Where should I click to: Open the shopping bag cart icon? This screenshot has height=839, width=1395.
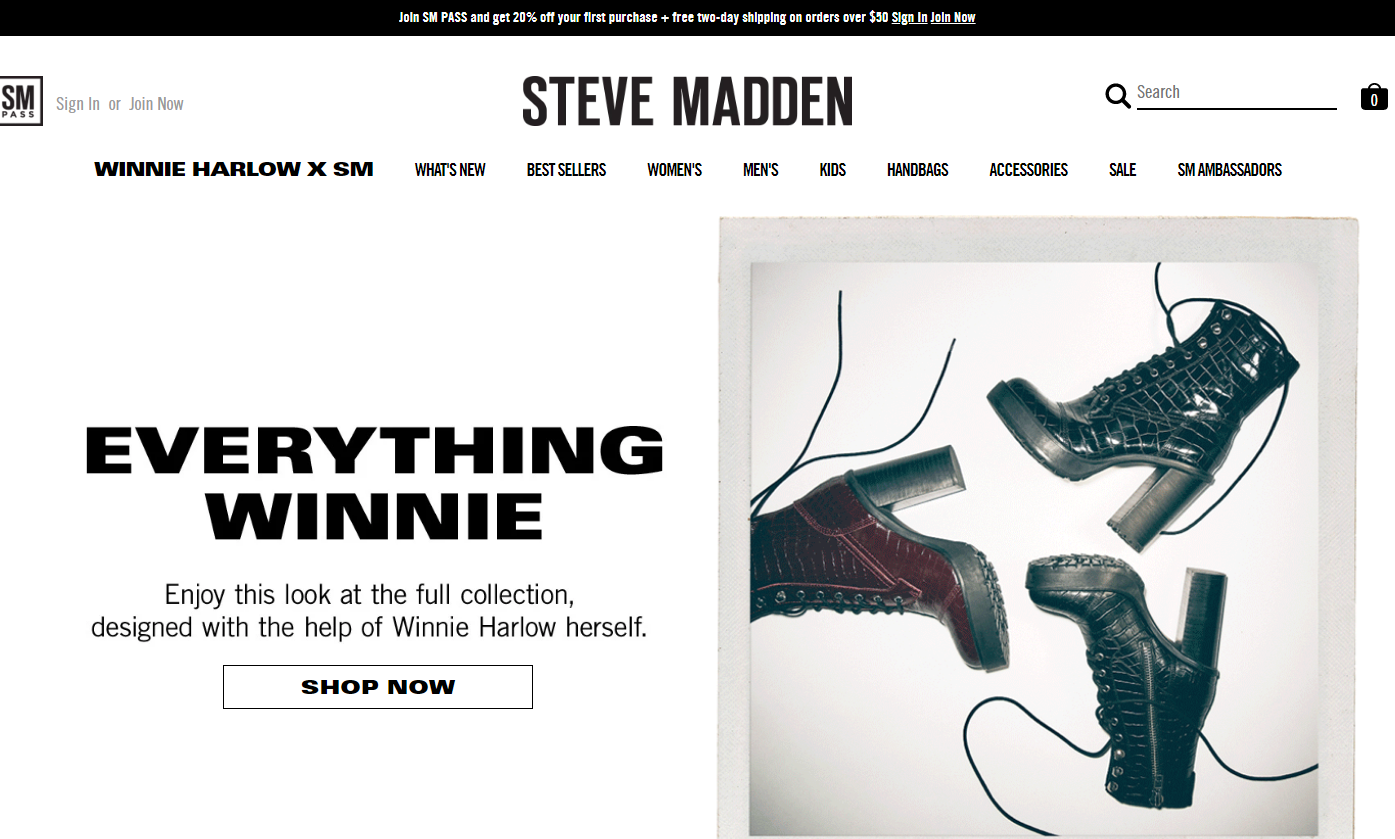tap(1374, 96)
